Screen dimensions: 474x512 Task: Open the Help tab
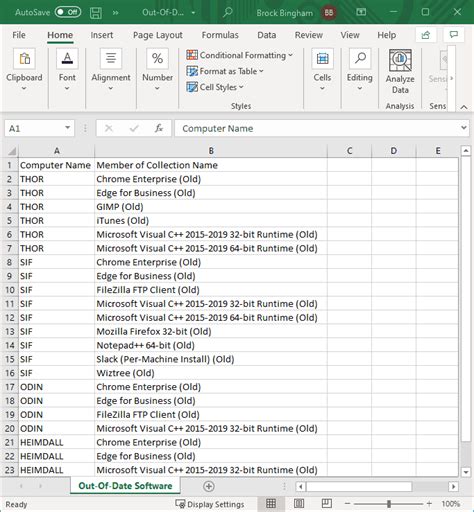tap(387, 35)
